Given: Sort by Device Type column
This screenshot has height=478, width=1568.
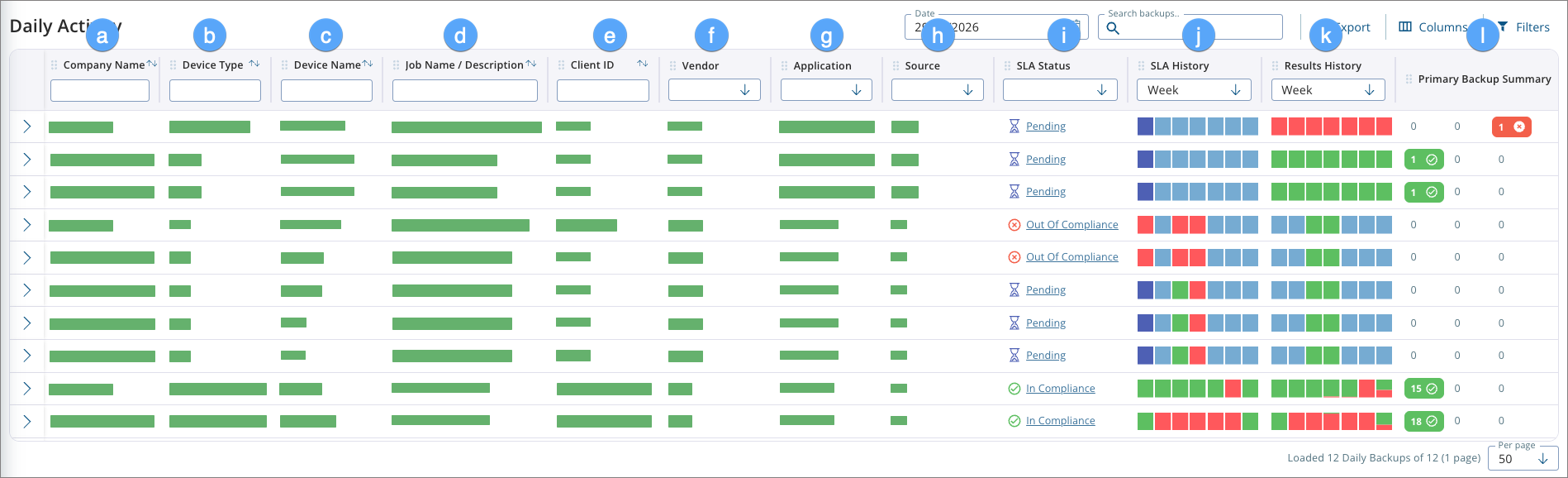Looking at the screenshot, I should point(254,64).
